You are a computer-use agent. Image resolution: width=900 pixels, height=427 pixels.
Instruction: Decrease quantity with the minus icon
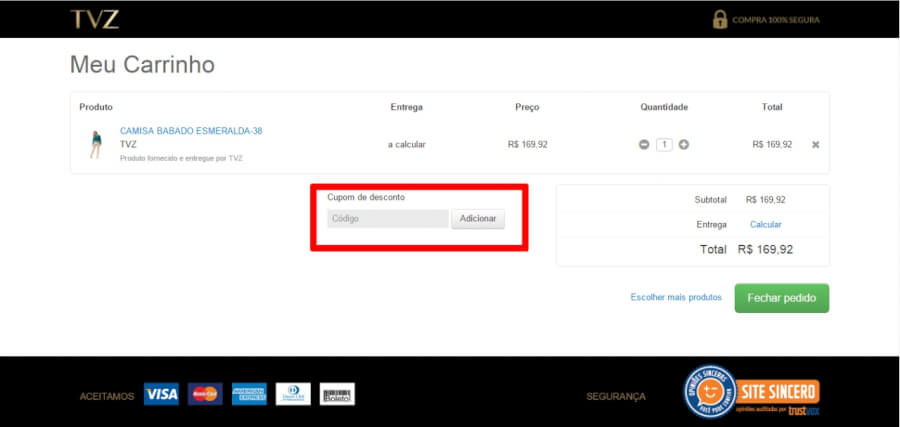click(x=644, y=145)
